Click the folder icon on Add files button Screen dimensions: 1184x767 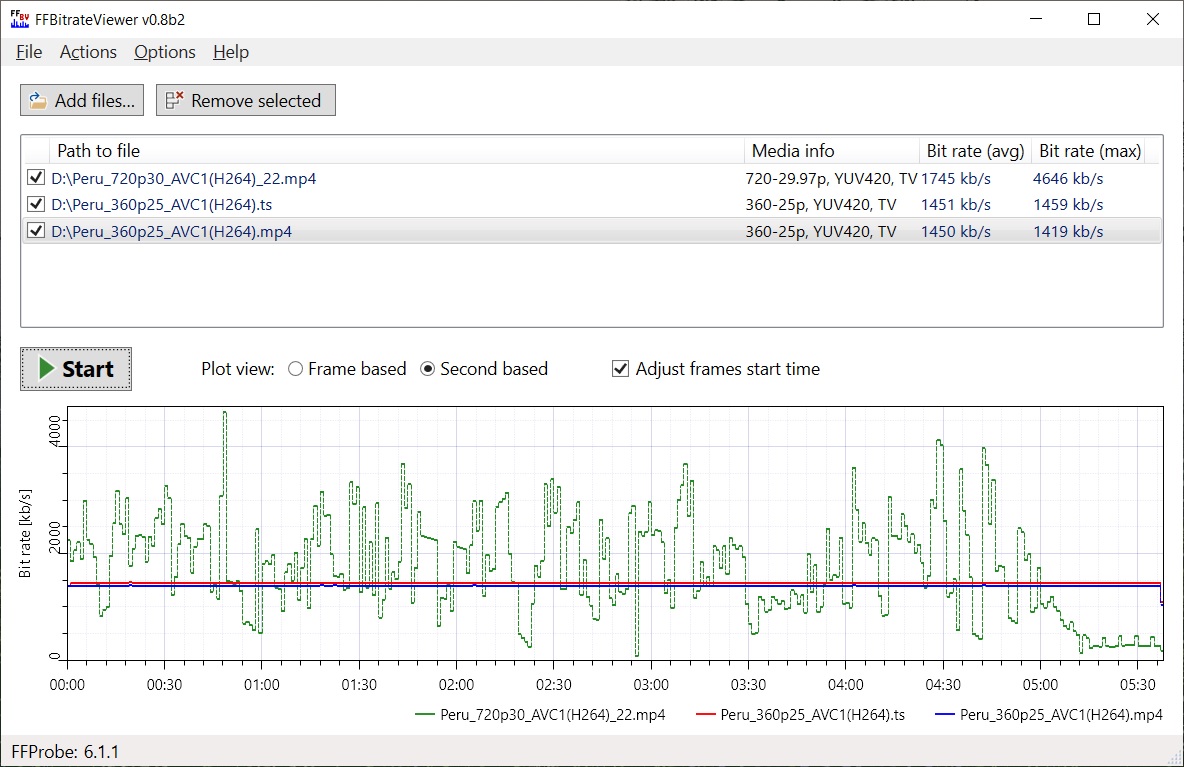pos(38,100)
